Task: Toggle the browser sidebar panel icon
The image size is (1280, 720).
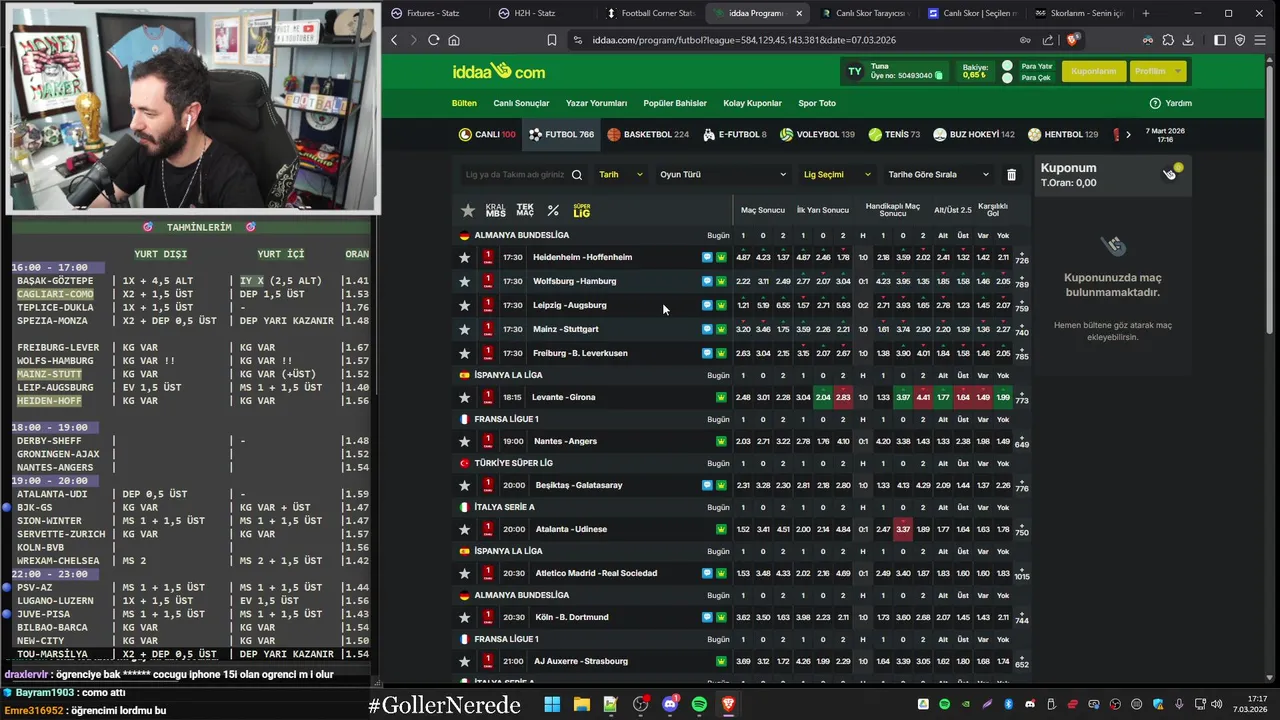Action: (x=1220, y=40)
